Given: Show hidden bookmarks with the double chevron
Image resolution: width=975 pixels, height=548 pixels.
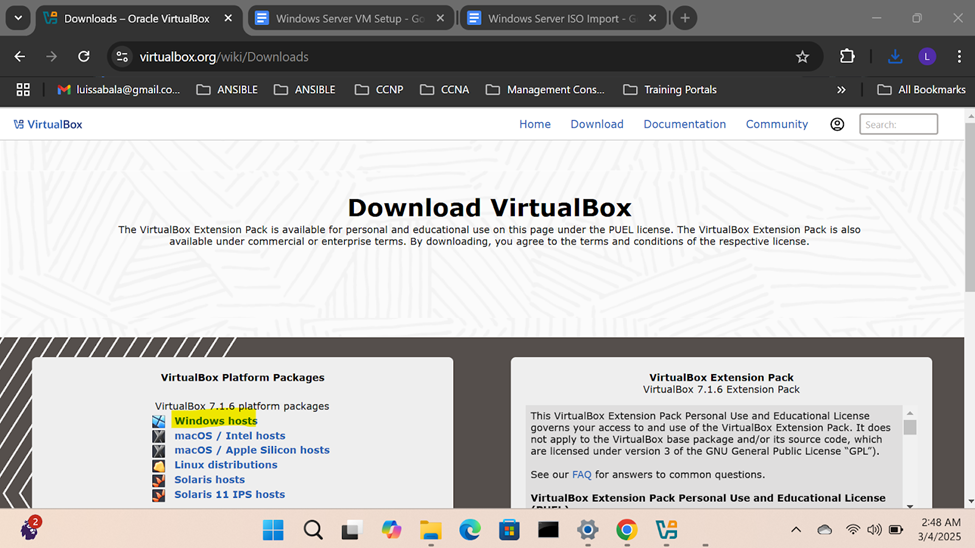Looking at the screenshot, I should (841, 90).
